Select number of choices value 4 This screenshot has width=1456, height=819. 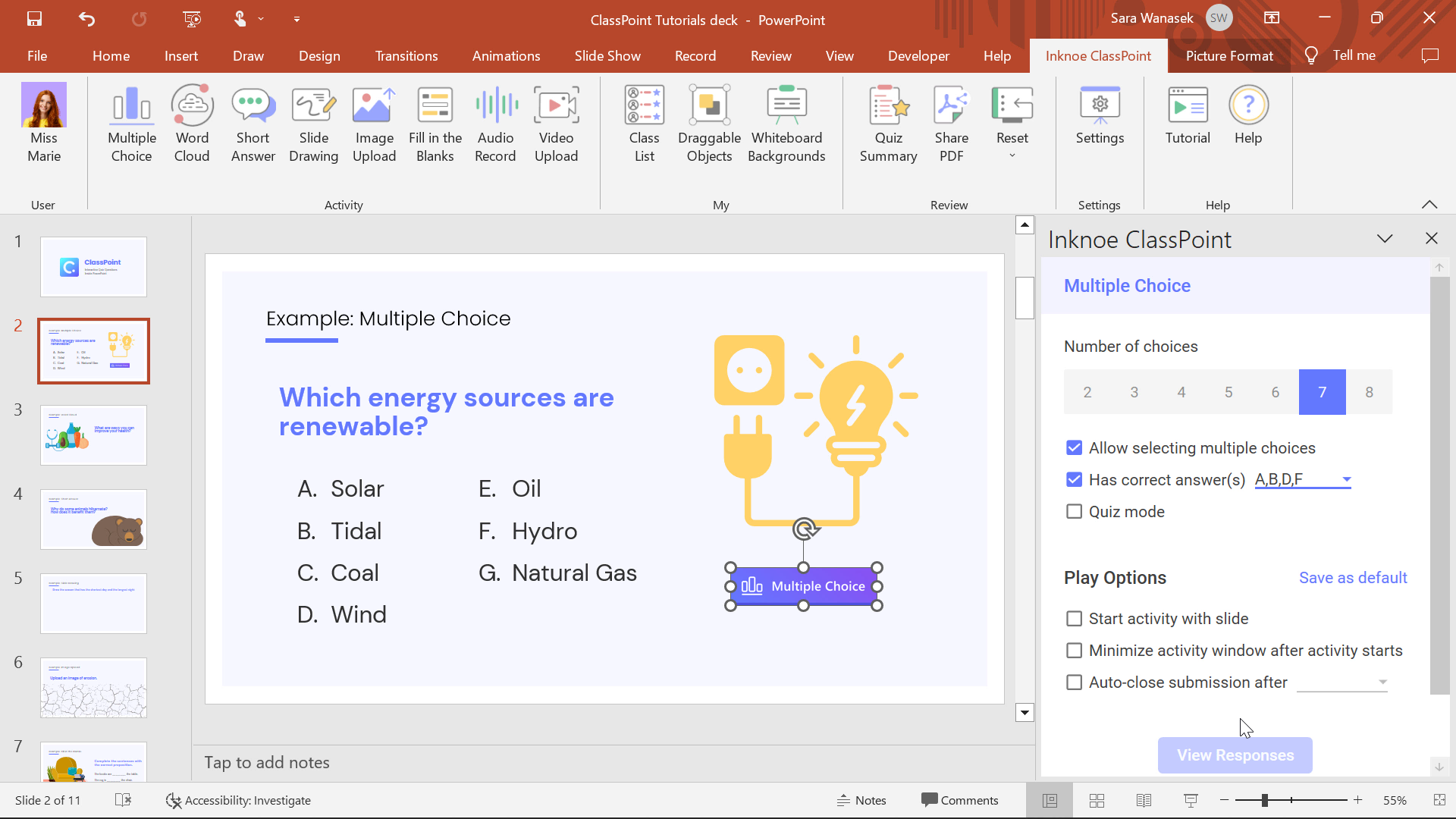coord(1181,392)
